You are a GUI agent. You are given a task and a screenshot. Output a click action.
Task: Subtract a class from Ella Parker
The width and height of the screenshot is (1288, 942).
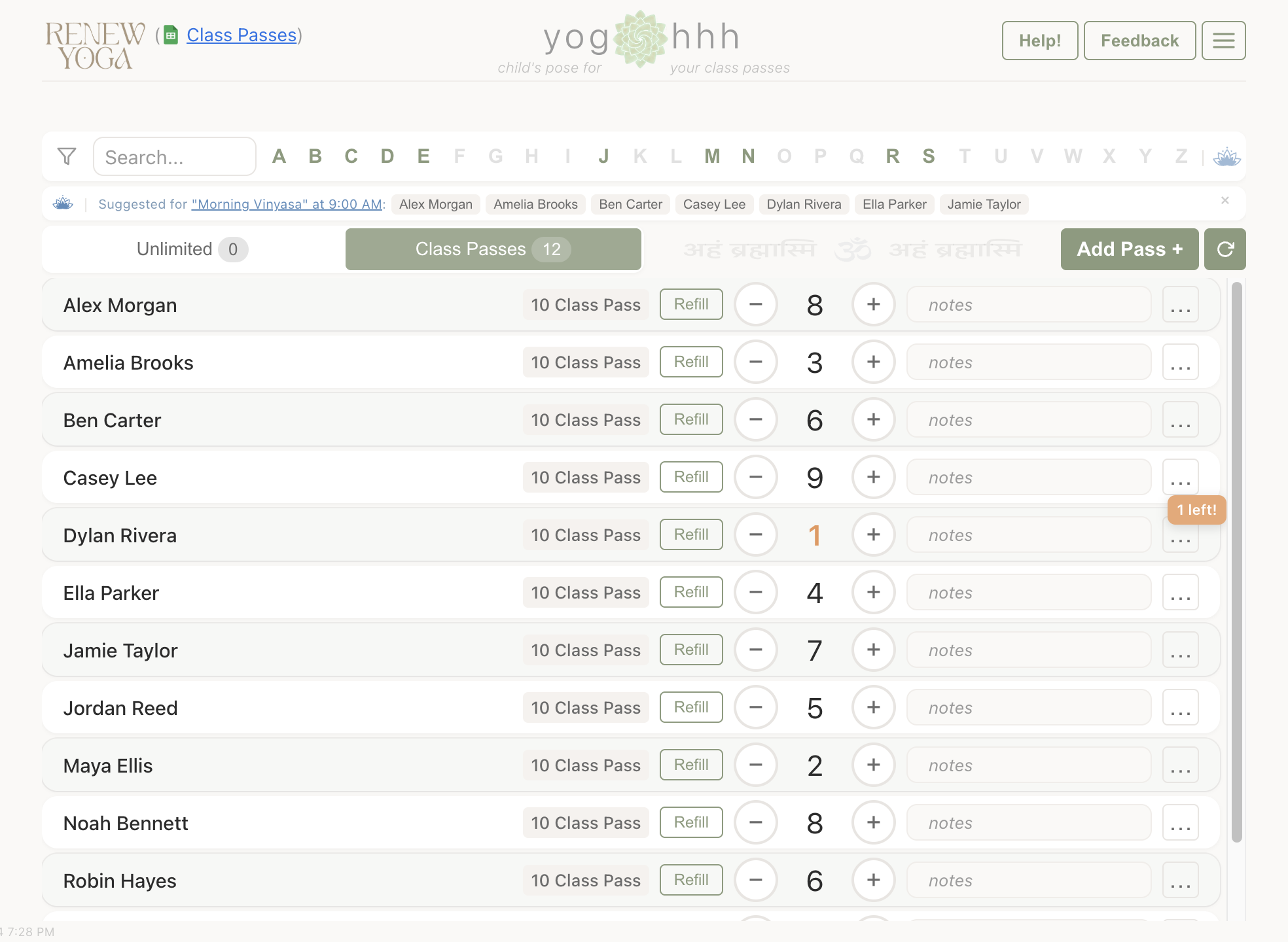click(x=756, y=593)
